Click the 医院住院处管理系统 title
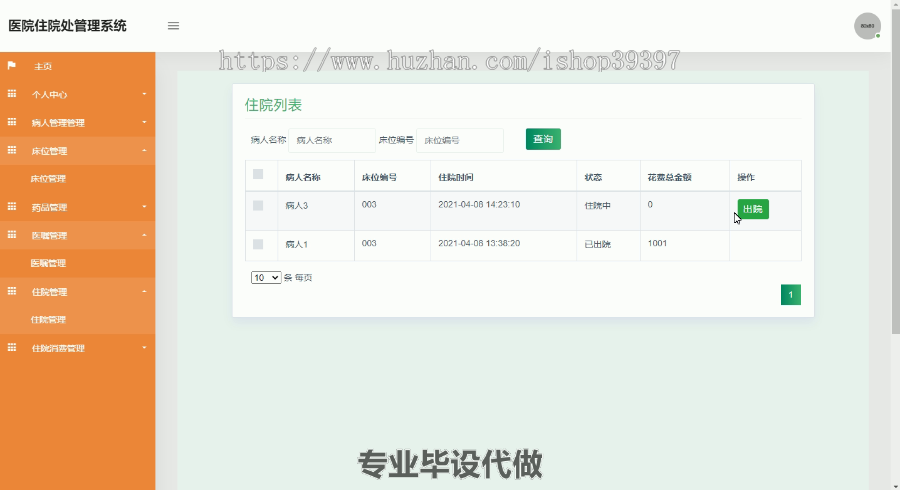Viewport: 900px width, 490px height. (67, 26)
